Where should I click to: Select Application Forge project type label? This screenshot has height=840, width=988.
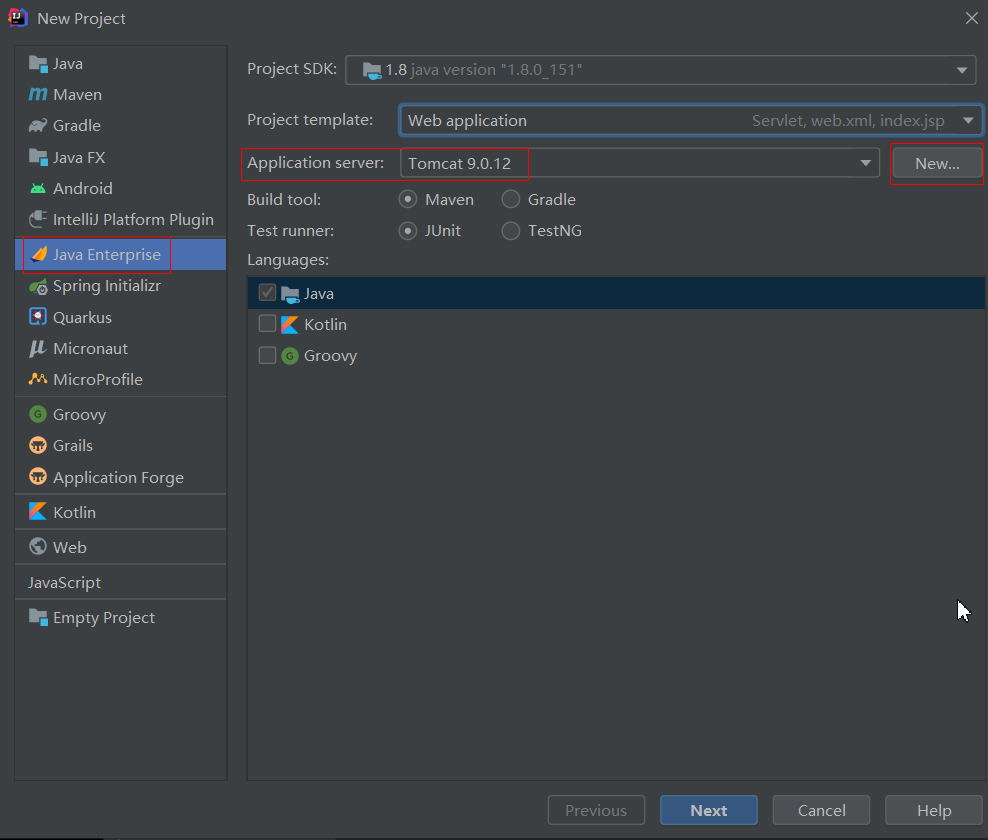(118, 478)
